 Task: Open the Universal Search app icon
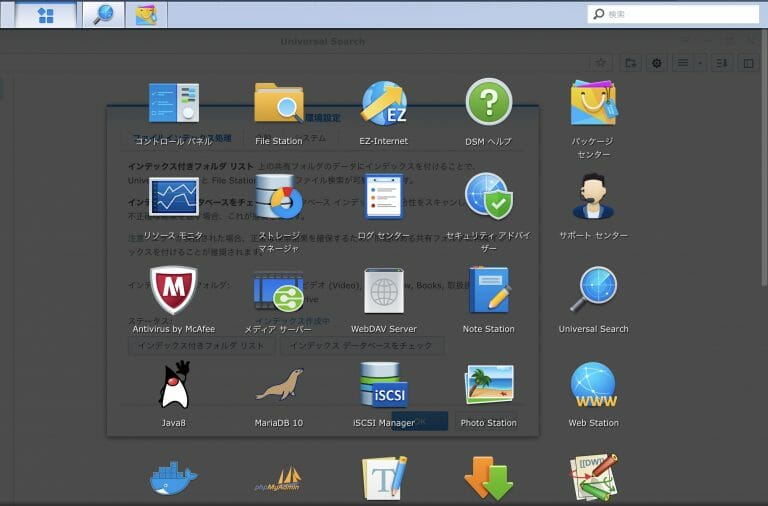[594, 290]
